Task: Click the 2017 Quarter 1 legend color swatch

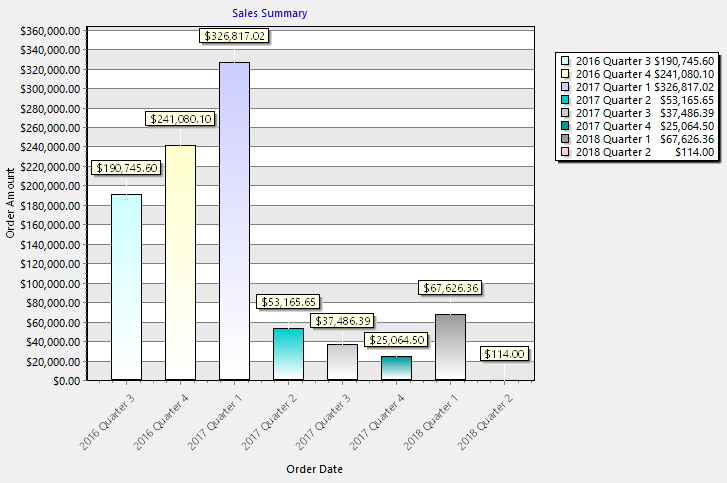Action: (566, 87)
